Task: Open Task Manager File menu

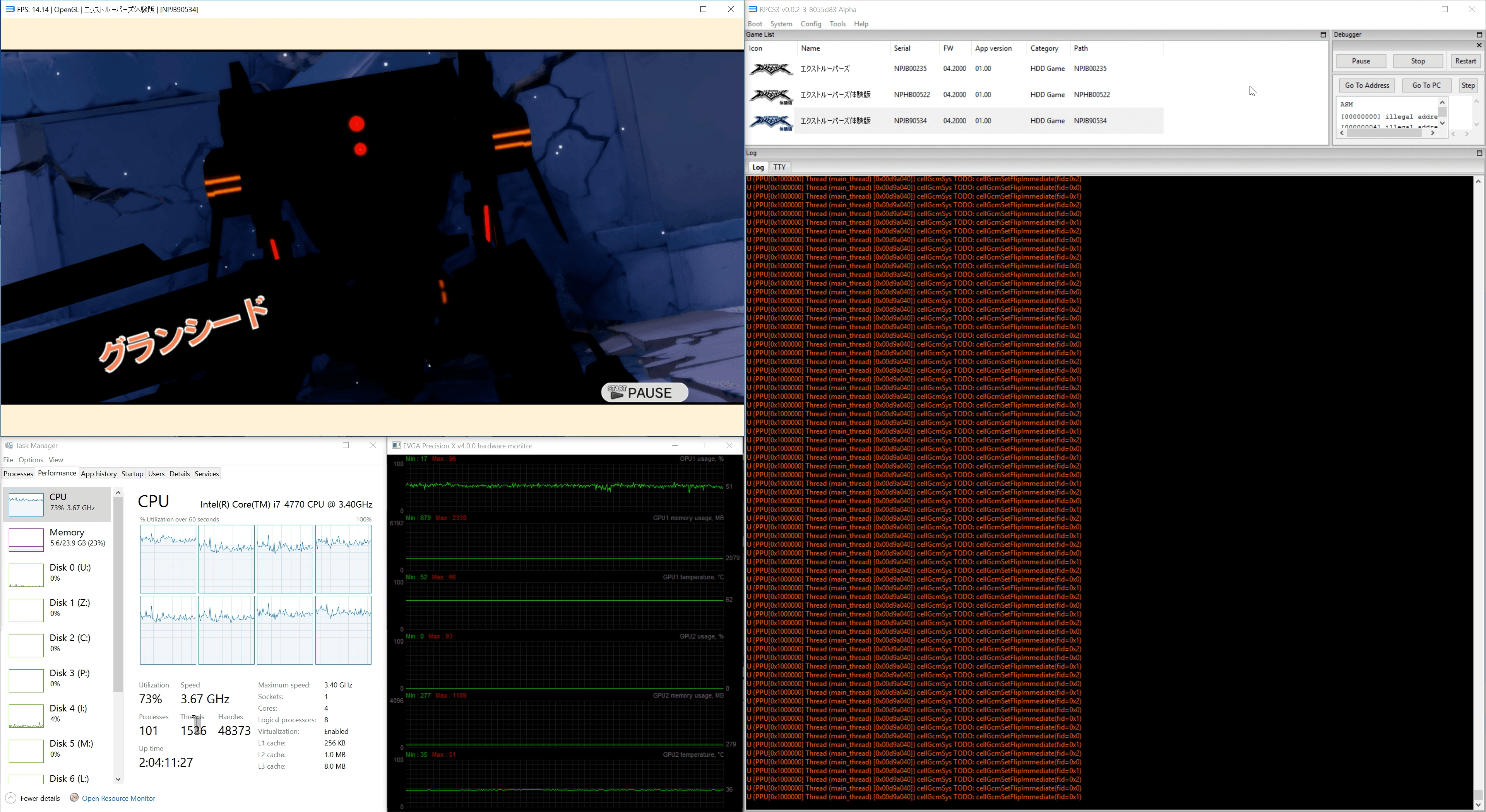Action: click(x=8, y=460)
